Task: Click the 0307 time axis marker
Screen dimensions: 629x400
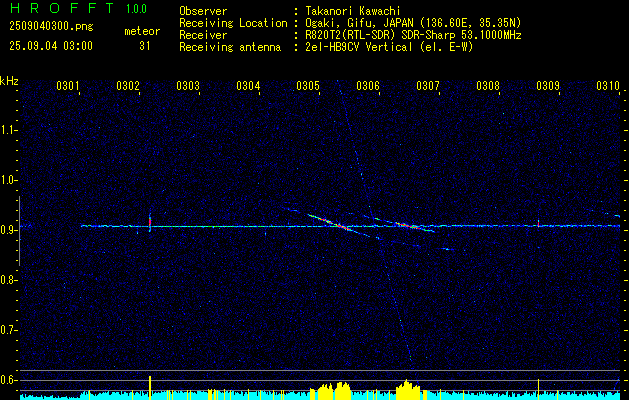Action: pos(428,86)
